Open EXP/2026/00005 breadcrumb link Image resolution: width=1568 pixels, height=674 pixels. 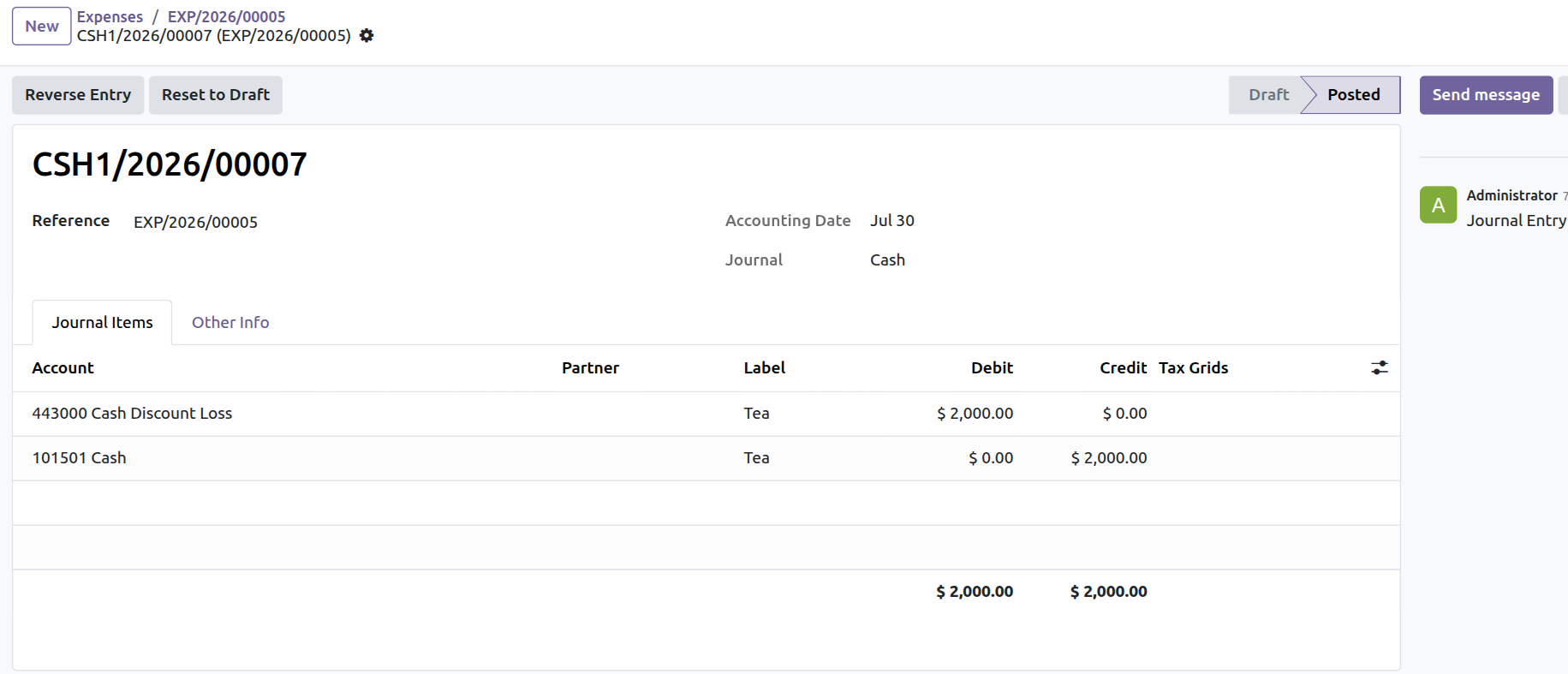click(x=226, y=17)
